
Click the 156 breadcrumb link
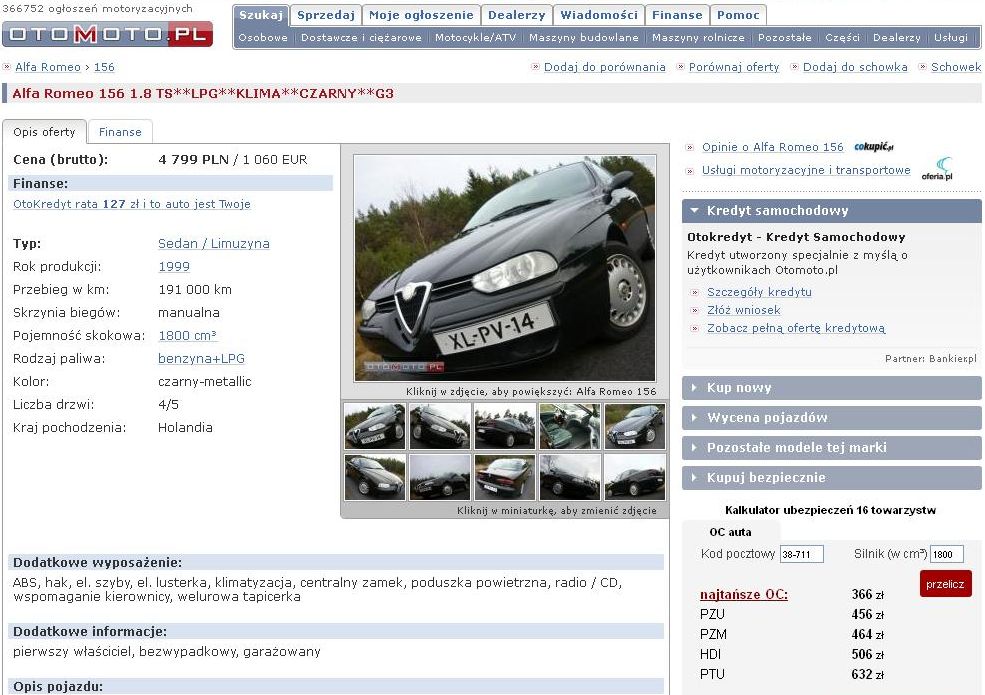pos(104,67)
